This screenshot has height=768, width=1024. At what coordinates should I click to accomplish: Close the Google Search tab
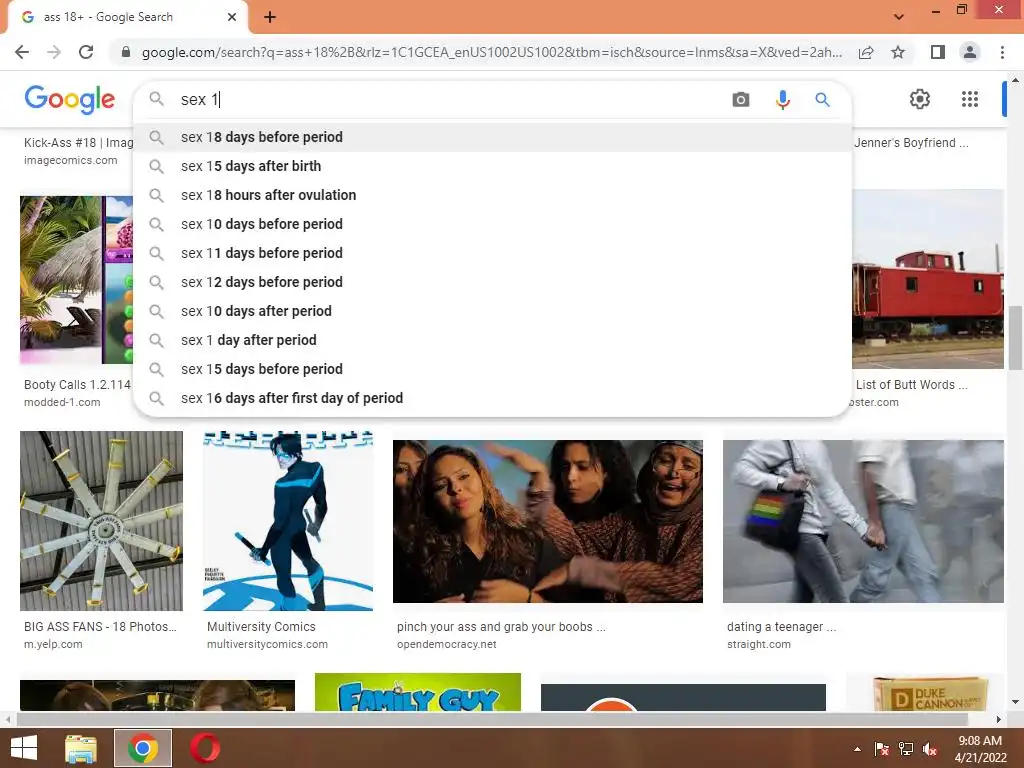point(232,17)
